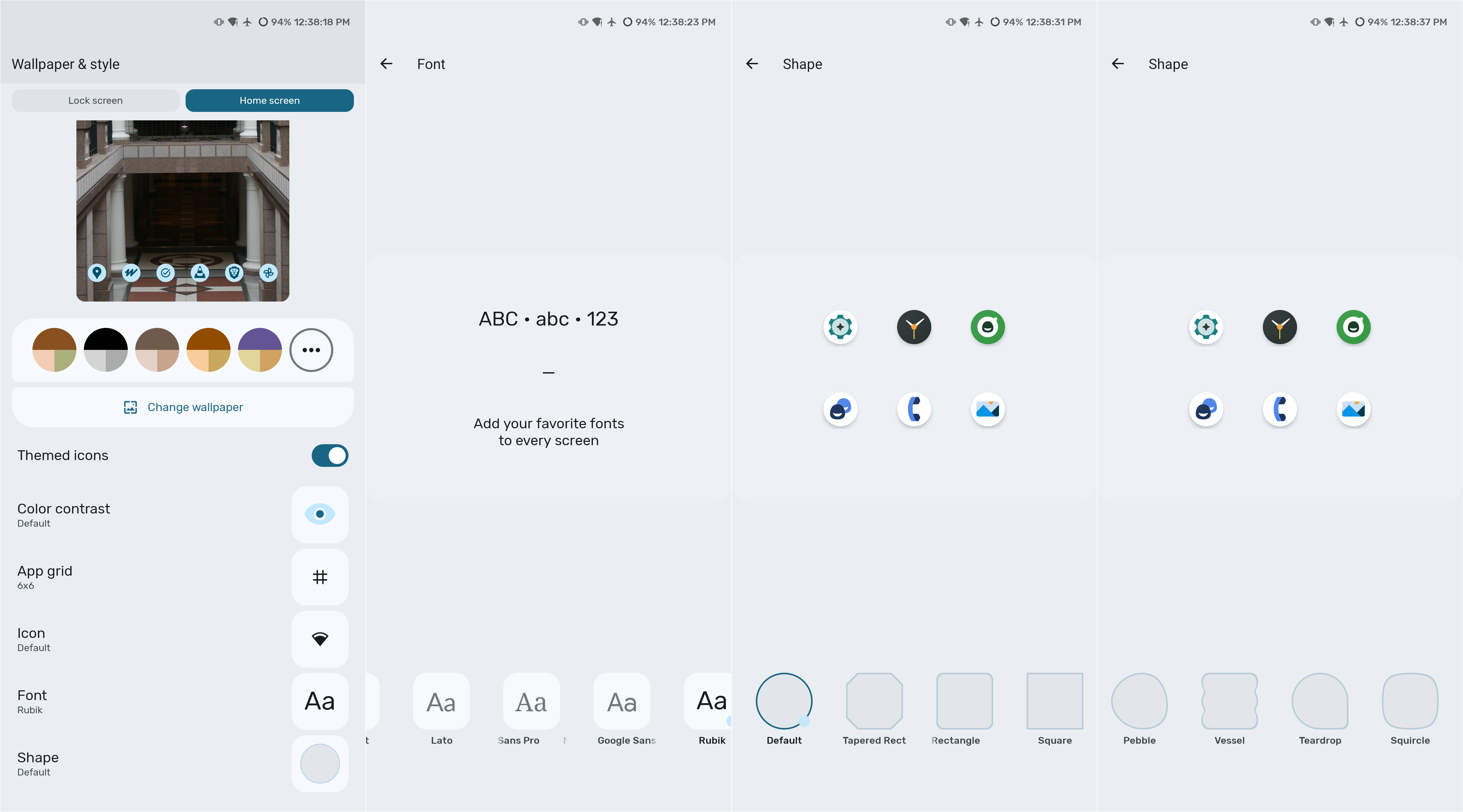Select the Tapered Rect shape option
Viewport: 1463px width, 812px height.
[x=874, y=701]
